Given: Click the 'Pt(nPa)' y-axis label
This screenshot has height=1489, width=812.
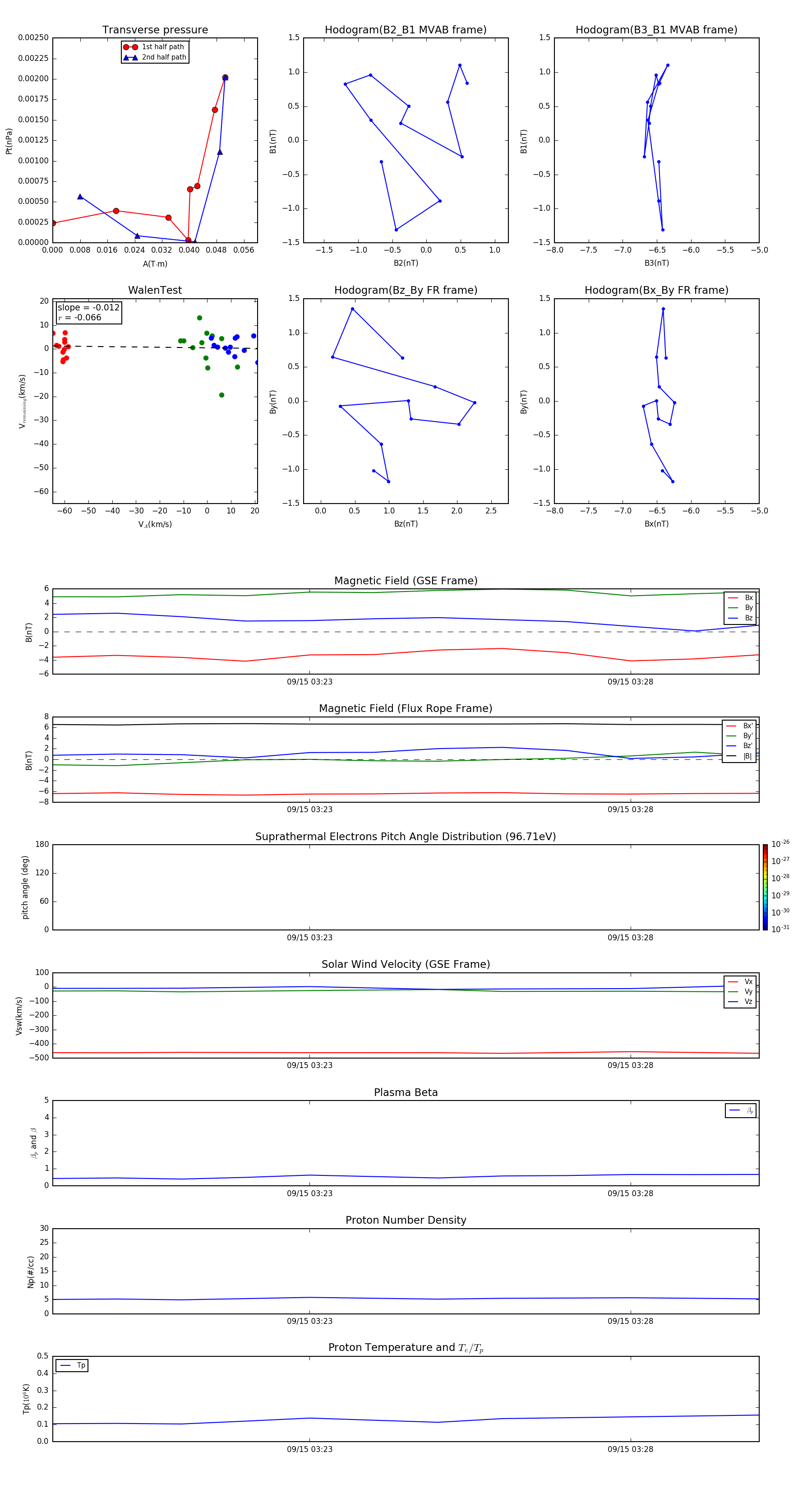Looking at the screenshot, I should (x=9, y=140).
